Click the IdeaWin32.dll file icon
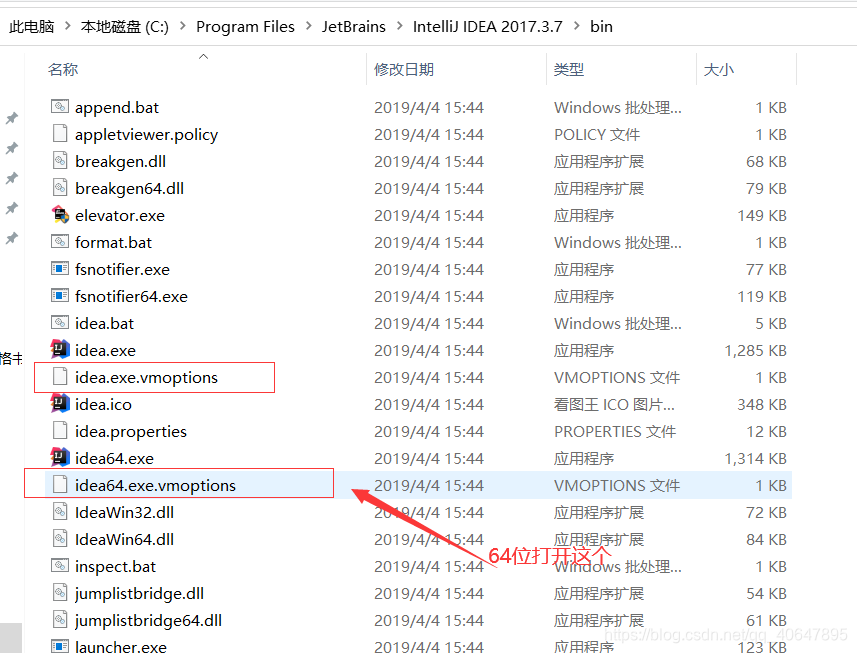857x653 pixels. click(60, 512)
